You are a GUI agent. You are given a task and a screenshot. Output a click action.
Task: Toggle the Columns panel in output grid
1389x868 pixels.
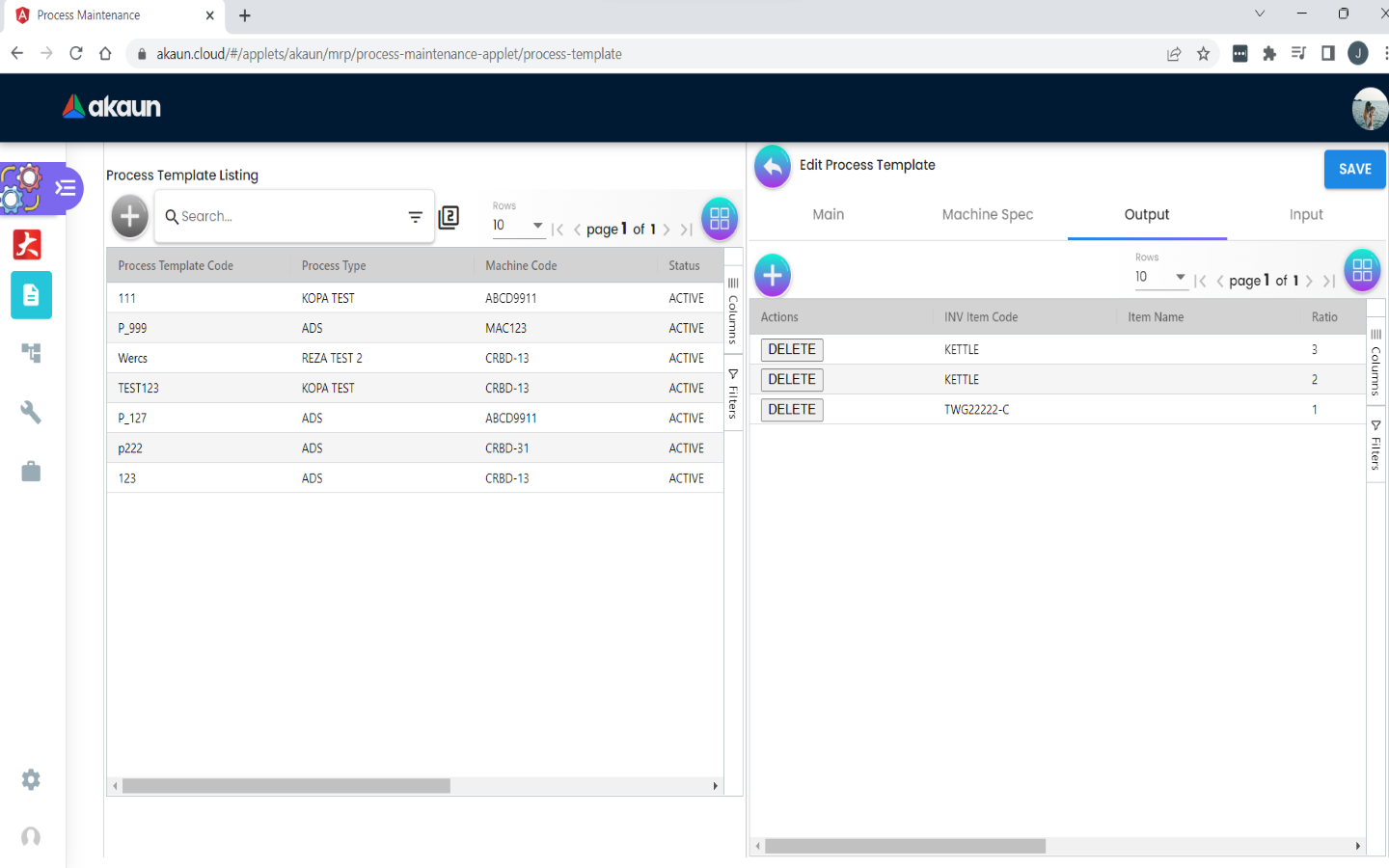coord(1375,363)
